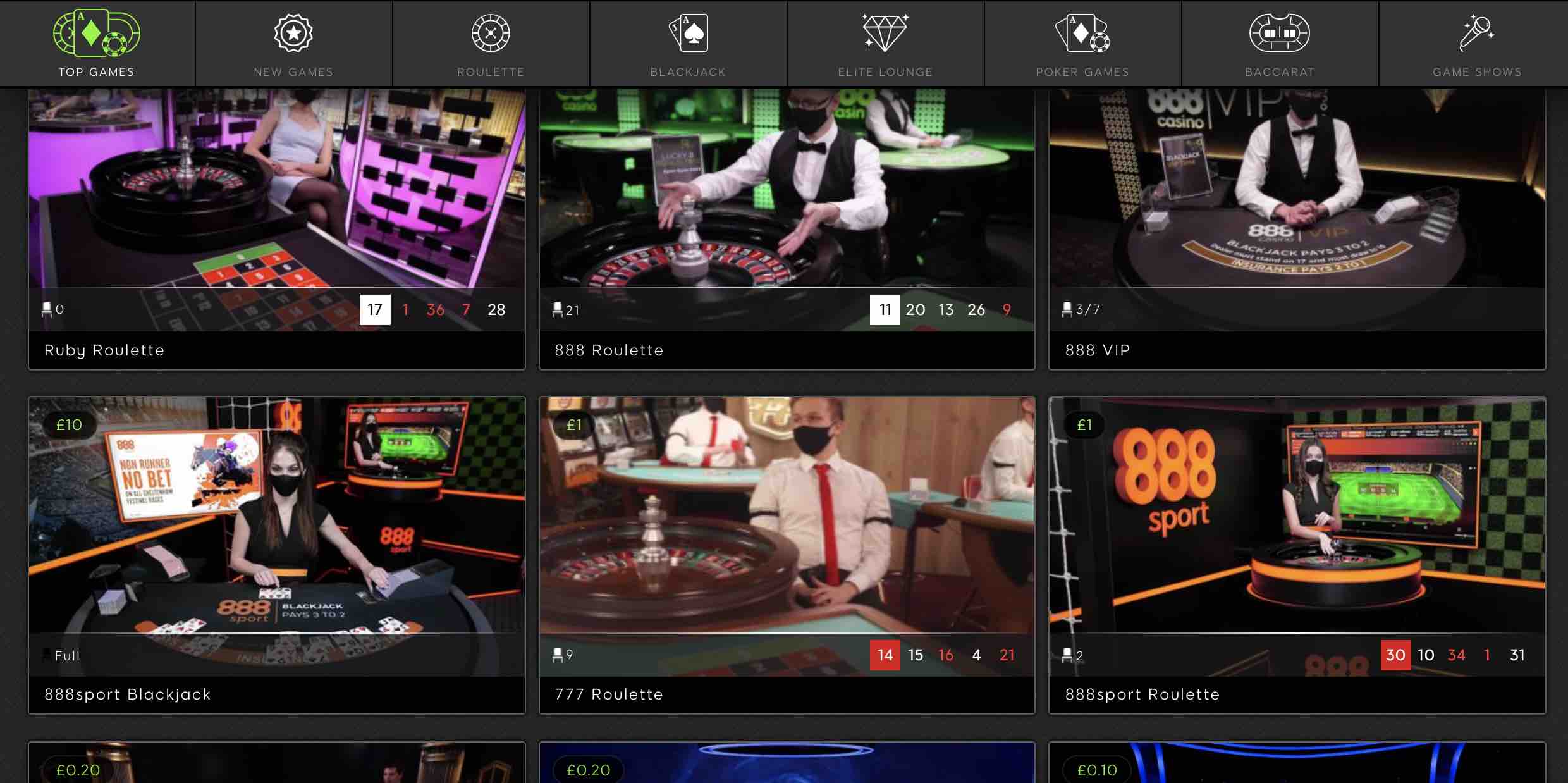Open the Ruby Roulette game title
The width and height of the screenshot is (1568, 783).
click(104, 350)
